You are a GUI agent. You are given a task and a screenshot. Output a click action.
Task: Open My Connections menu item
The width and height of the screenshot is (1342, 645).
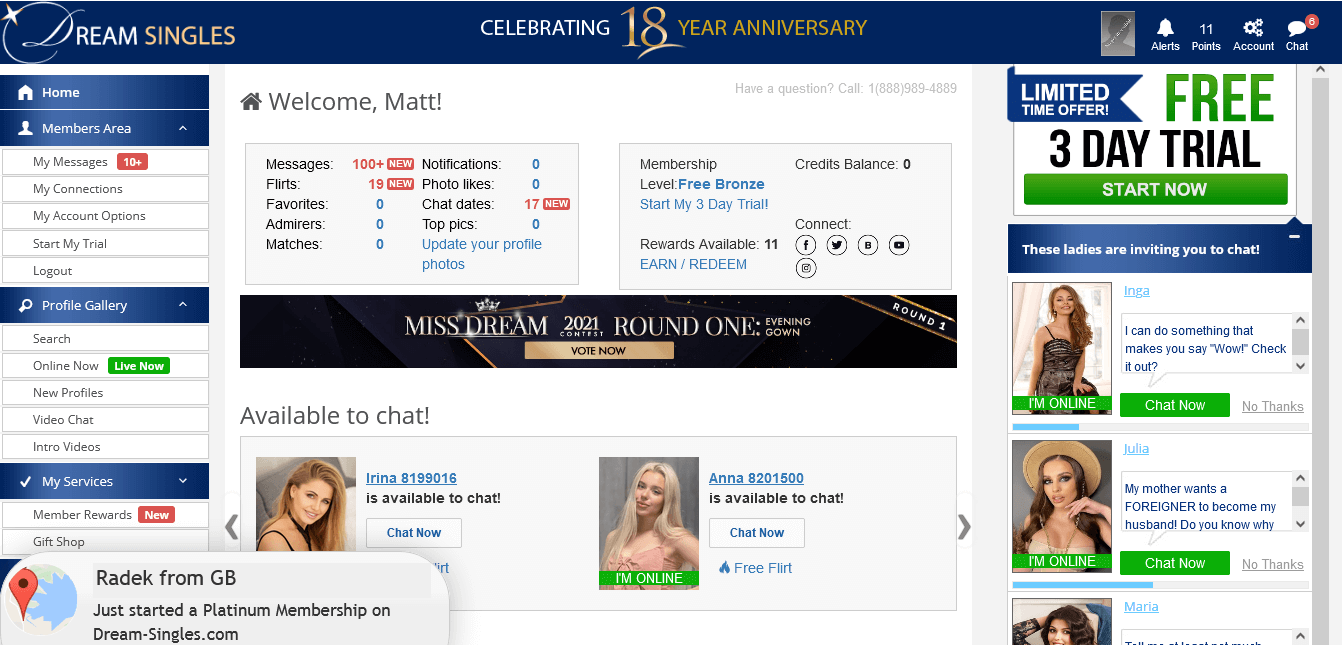(106, 189)
